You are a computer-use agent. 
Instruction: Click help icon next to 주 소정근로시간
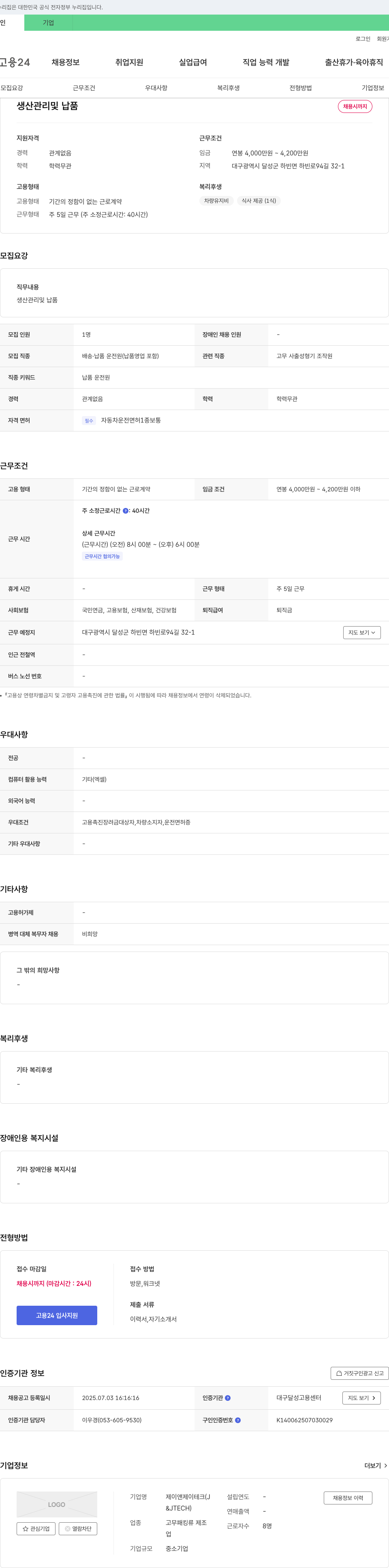pos(126,511)
